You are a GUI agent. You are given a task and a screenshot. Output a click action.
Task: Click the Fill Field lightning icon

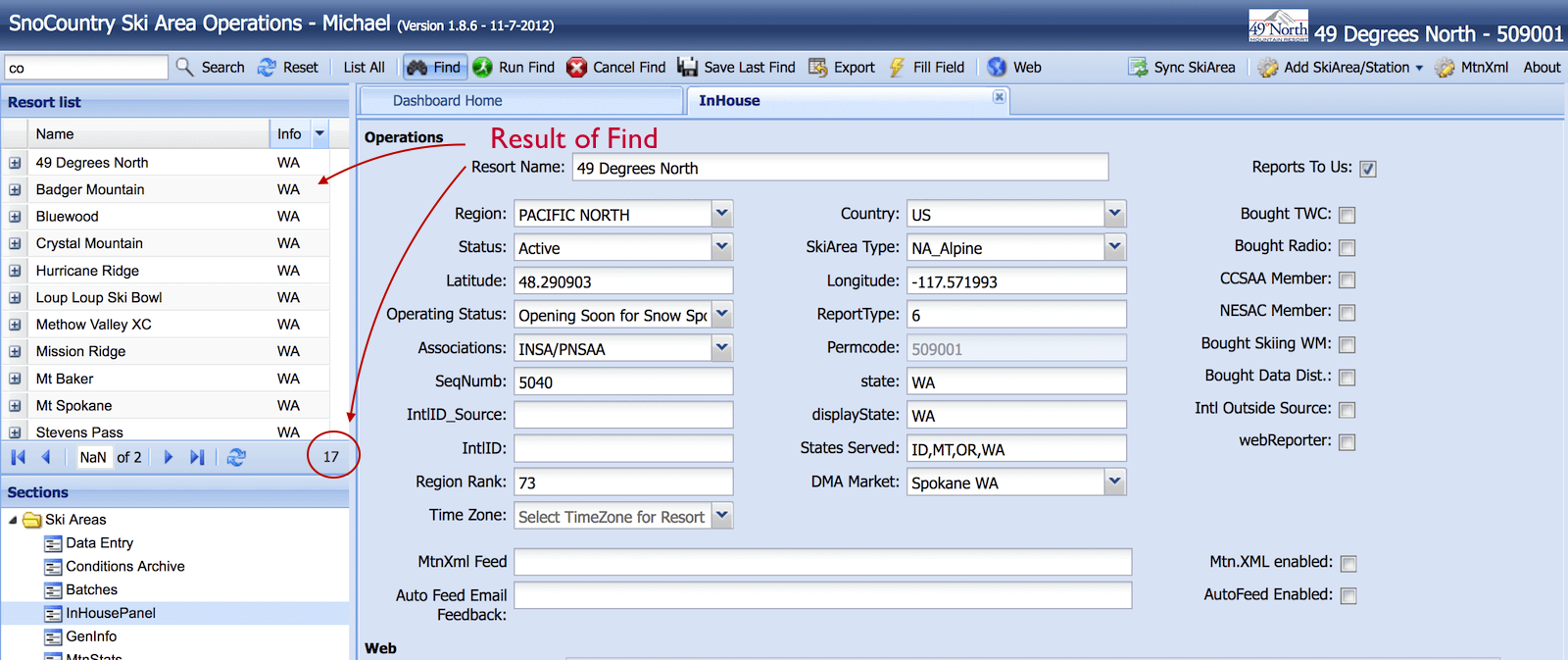(897, 67)
